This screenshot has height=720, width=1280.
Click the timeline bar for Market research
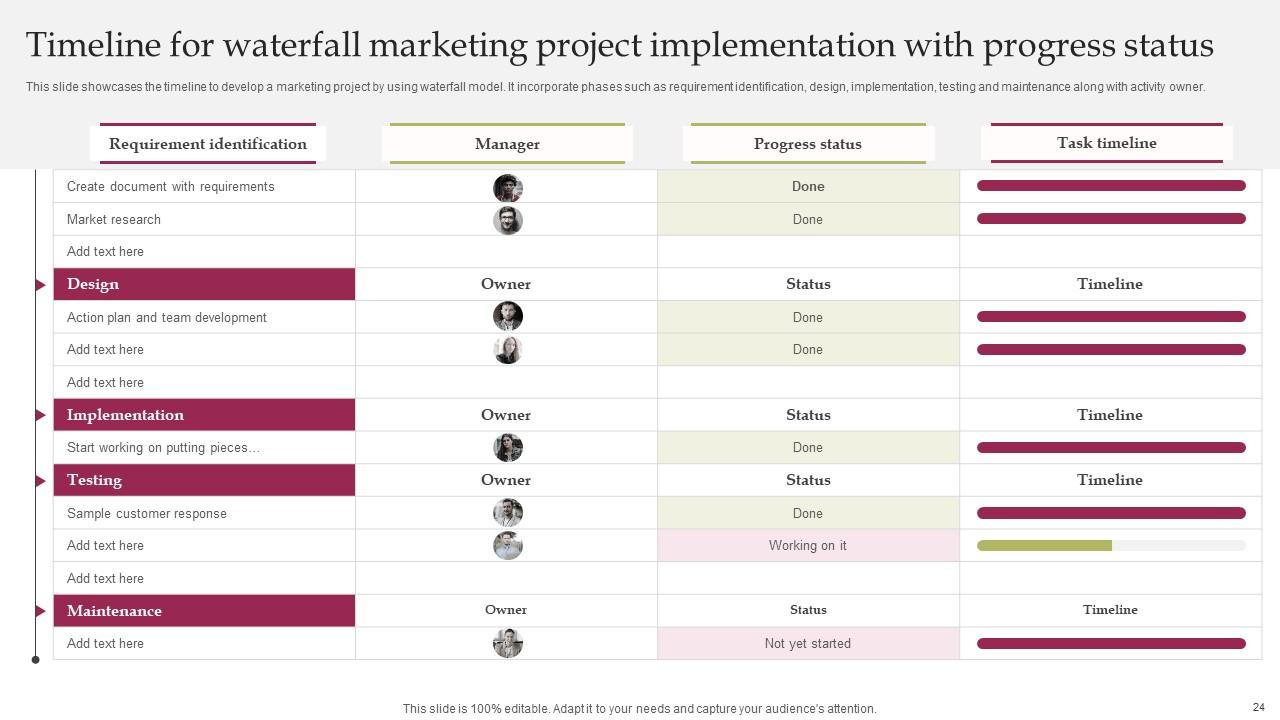click(1111, 219)
